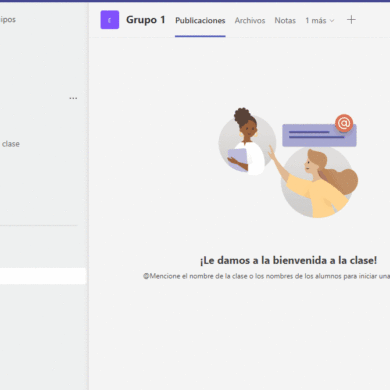Open the sidebar ellipsis more options

click(73, 98)
